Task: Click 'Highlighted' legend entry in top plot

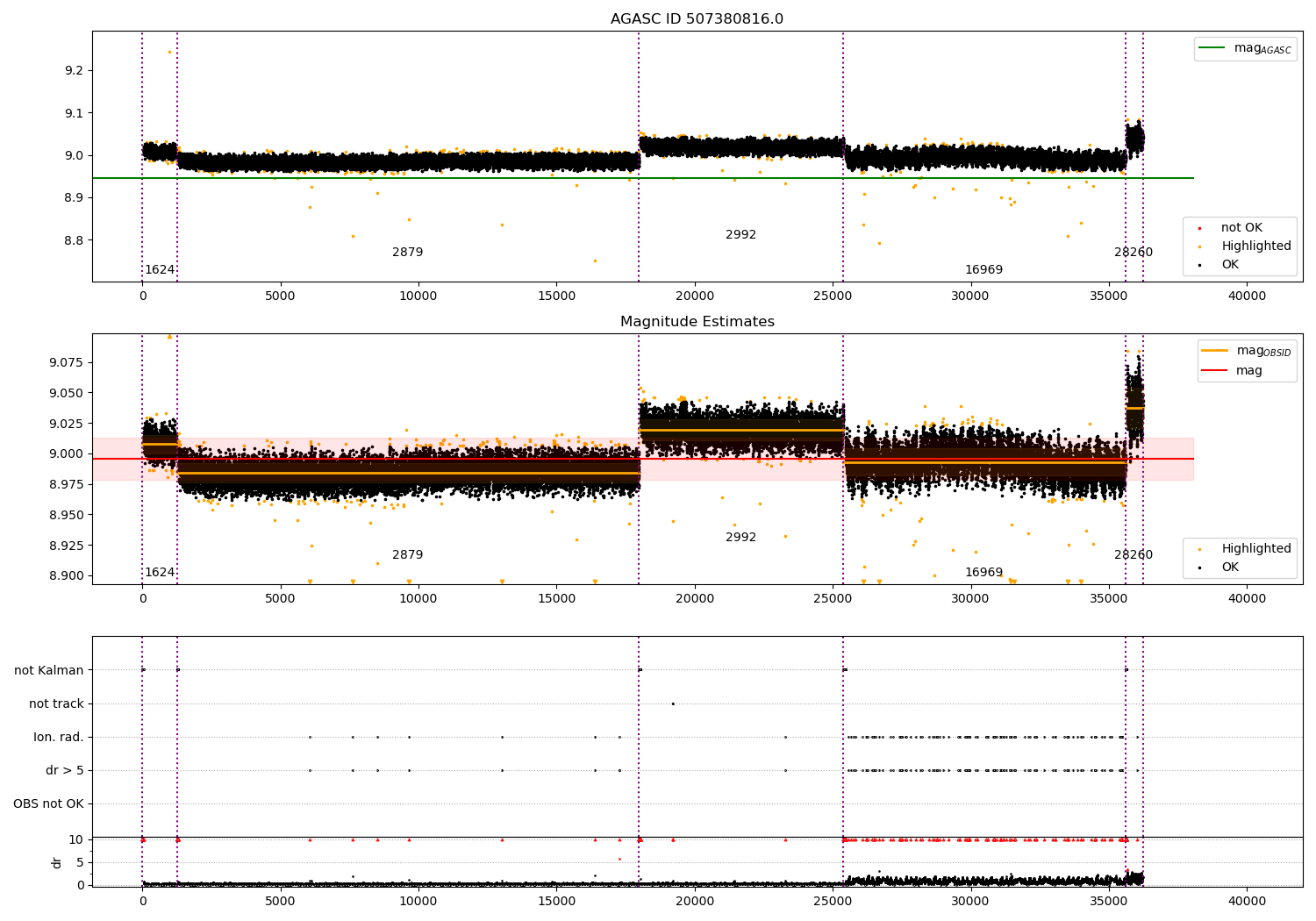Action: tap(1255, 246)
